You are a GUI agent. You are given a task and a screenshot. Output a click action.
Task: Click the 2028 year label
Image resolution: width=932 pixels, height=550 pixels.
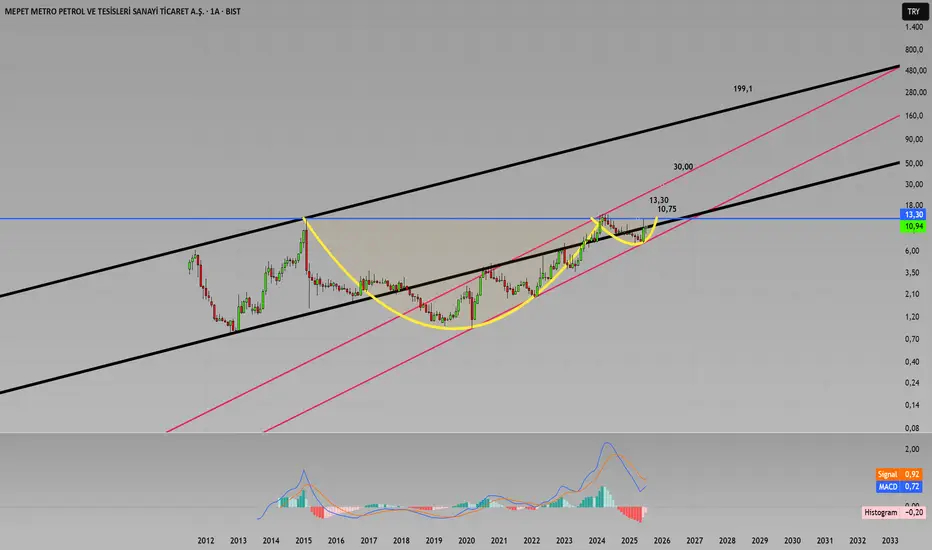point(727,541)
